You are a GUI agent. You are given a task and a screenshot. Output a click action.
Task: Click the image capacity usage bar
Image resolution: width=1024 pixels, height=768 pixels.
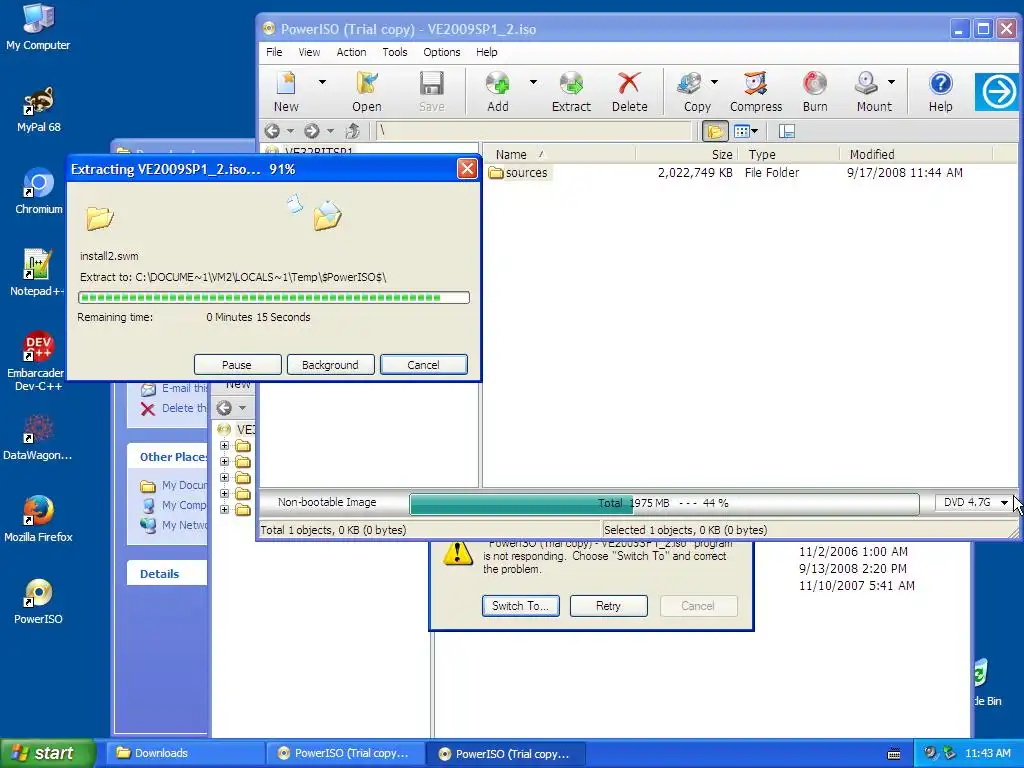(x=664, y=504)
